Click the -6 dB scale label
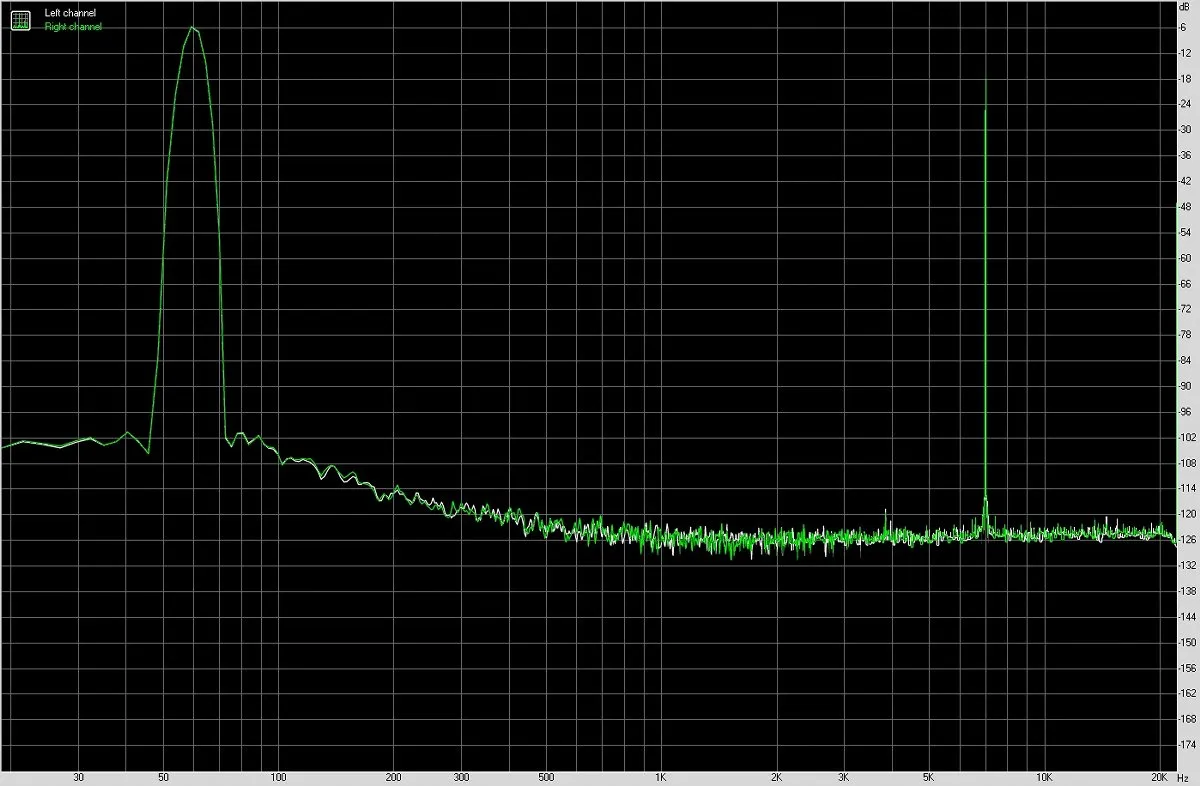This screenshot has height=786, width=1200. click(x=1184, y=27)
